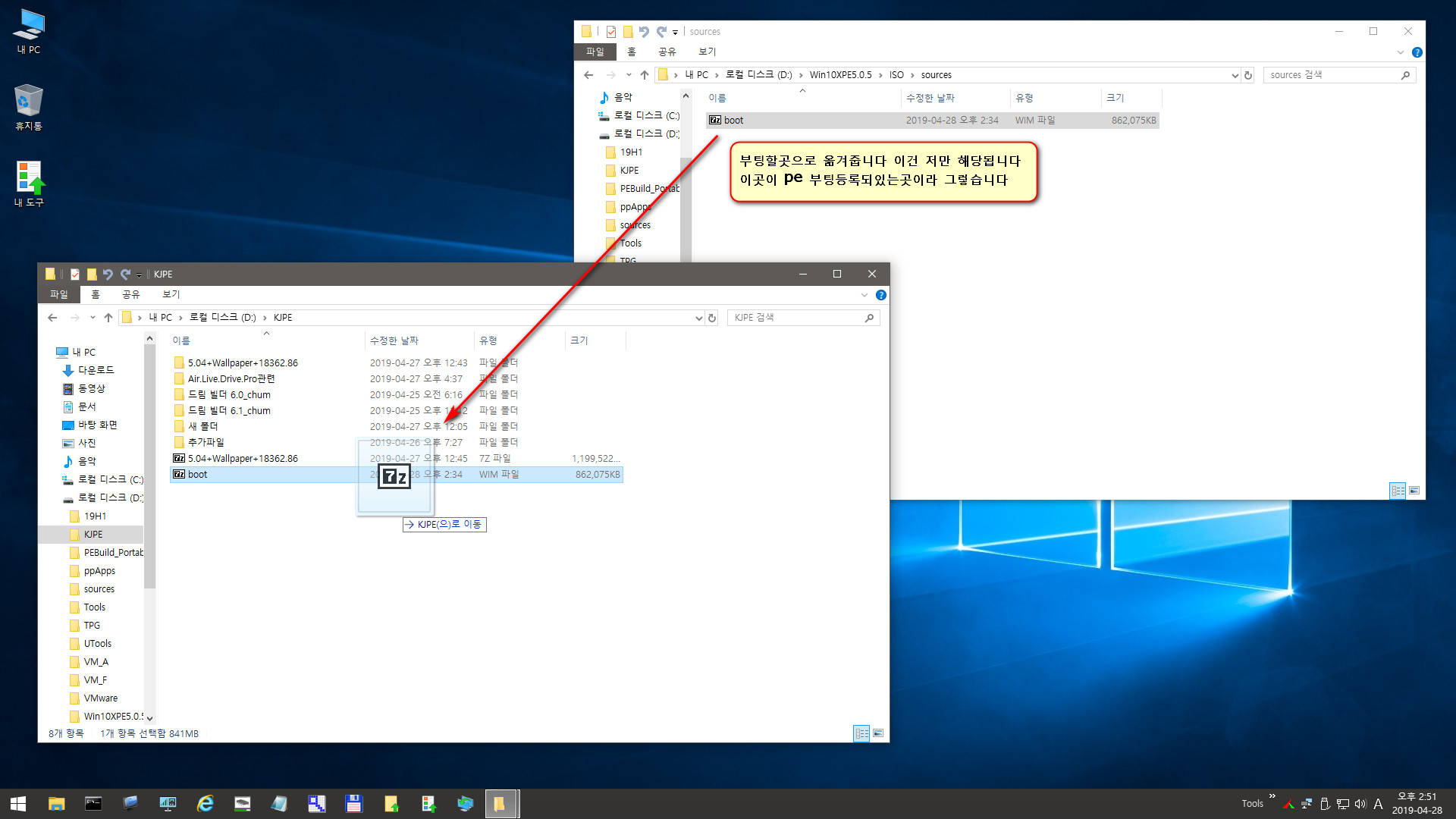
Task: Click the blue floppy disk taskbar icon
Action: [353, 804]
